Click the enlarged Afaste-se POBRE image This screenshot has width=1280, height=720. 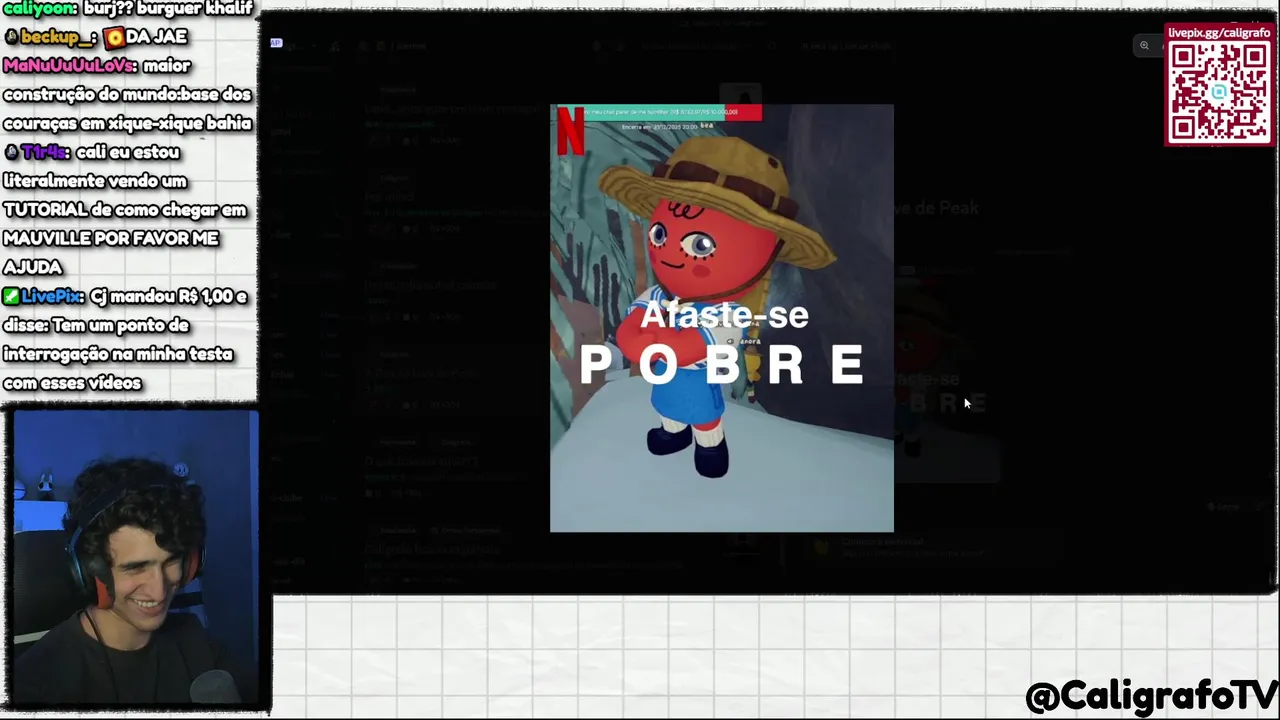(721, 318)
